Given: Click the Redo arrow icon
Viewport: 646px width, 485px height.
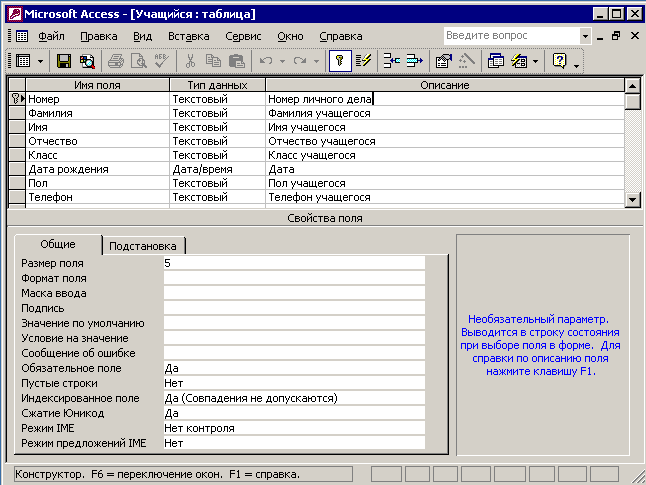Looking at the screenshot, I should pos(300,61).
